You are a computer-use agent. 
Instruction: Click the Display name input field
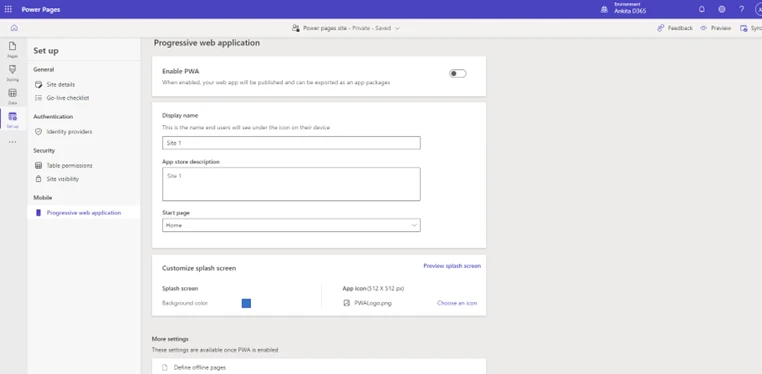[x=291, y=143]
